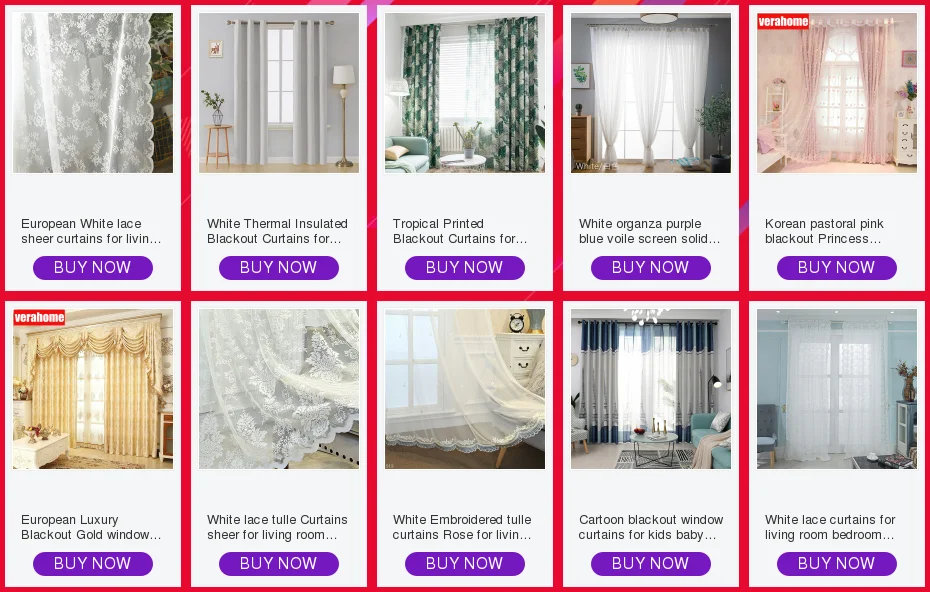Buy the Cartoon blackout kids curtains

pos(651,564)
